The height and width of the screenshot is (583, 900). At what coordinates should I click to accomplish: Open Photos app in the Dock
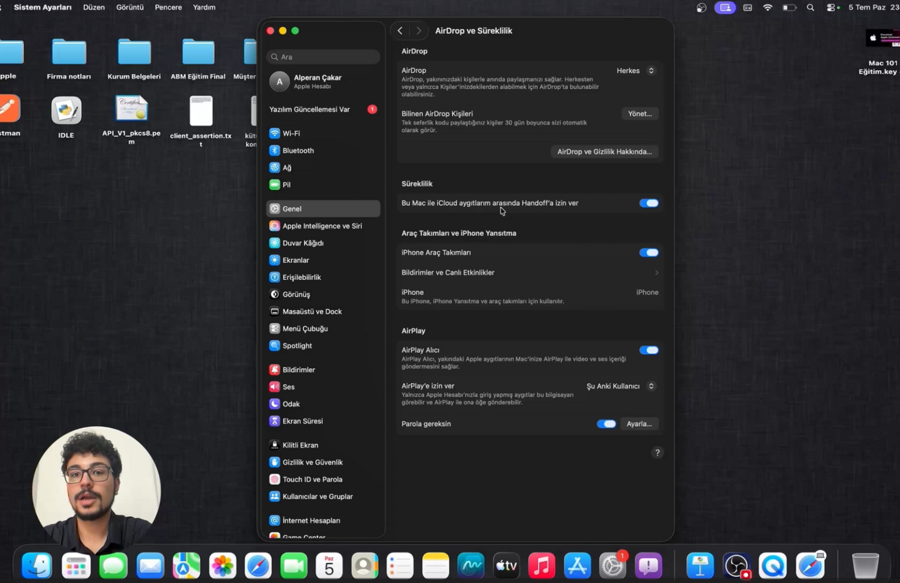tap(222, 566)
